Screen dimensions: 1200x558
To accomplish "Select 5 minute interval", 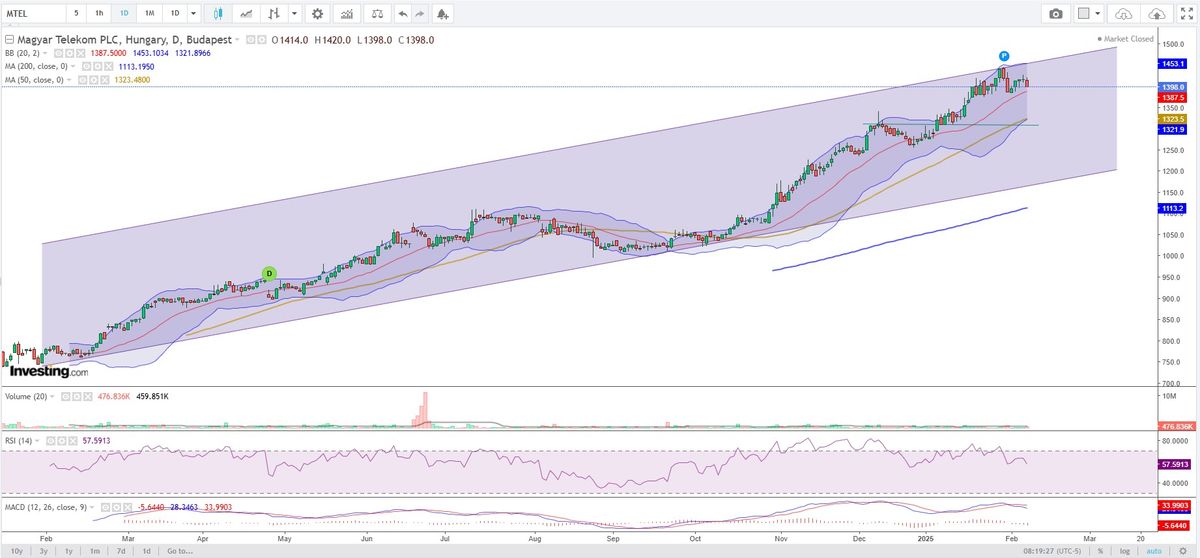I will [x=76, y=14].
